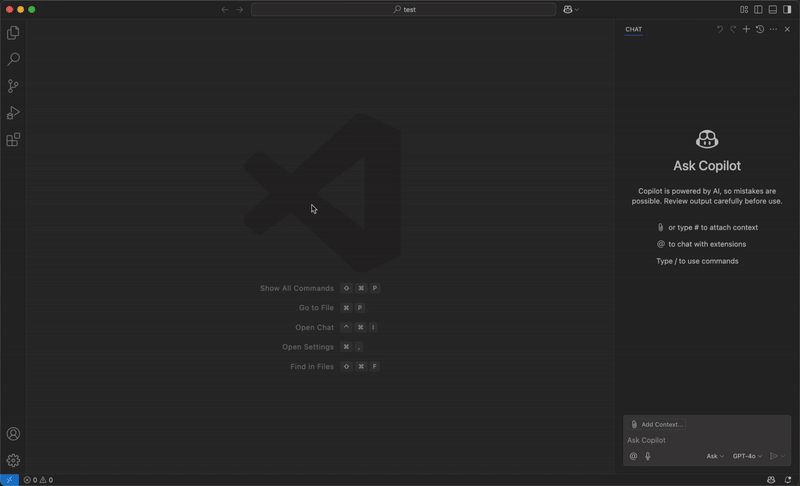
Task: Open the Run and Debug view
Action: 13,113
